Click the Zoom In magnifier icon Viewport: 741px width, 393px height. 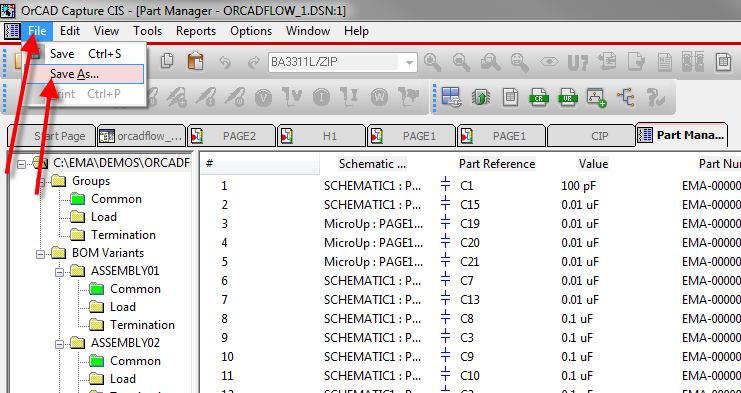pos(432,62)
